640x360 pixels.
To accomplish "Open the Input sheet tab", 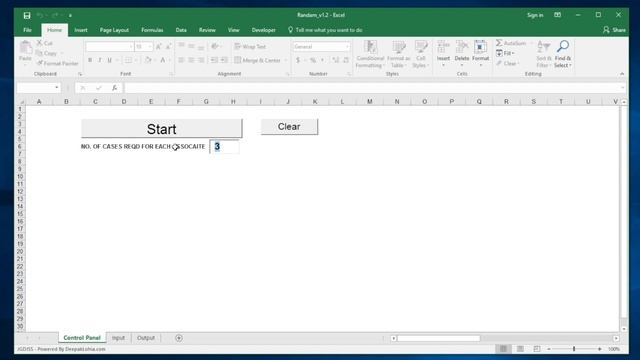I will [118, 338].
